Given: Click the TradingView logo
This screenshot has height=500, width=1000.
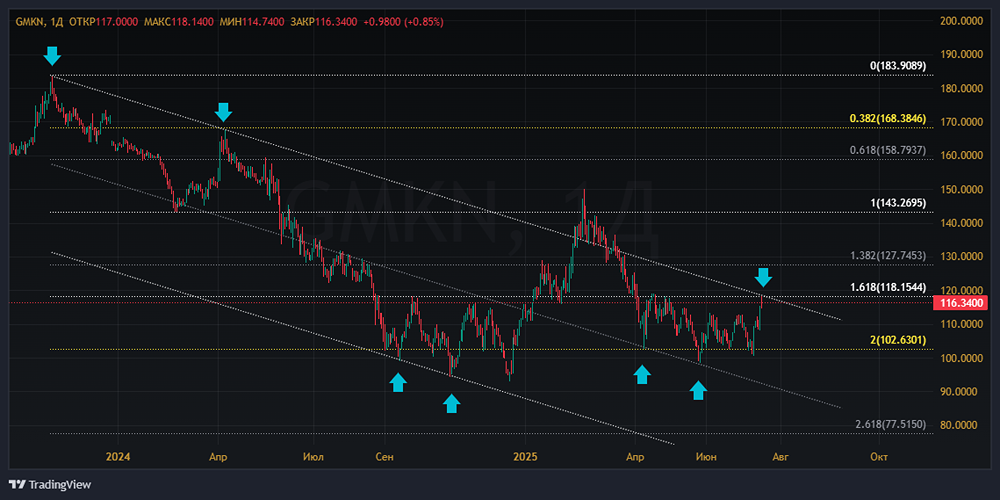Looking at the screenshot, I should [50, 485].
